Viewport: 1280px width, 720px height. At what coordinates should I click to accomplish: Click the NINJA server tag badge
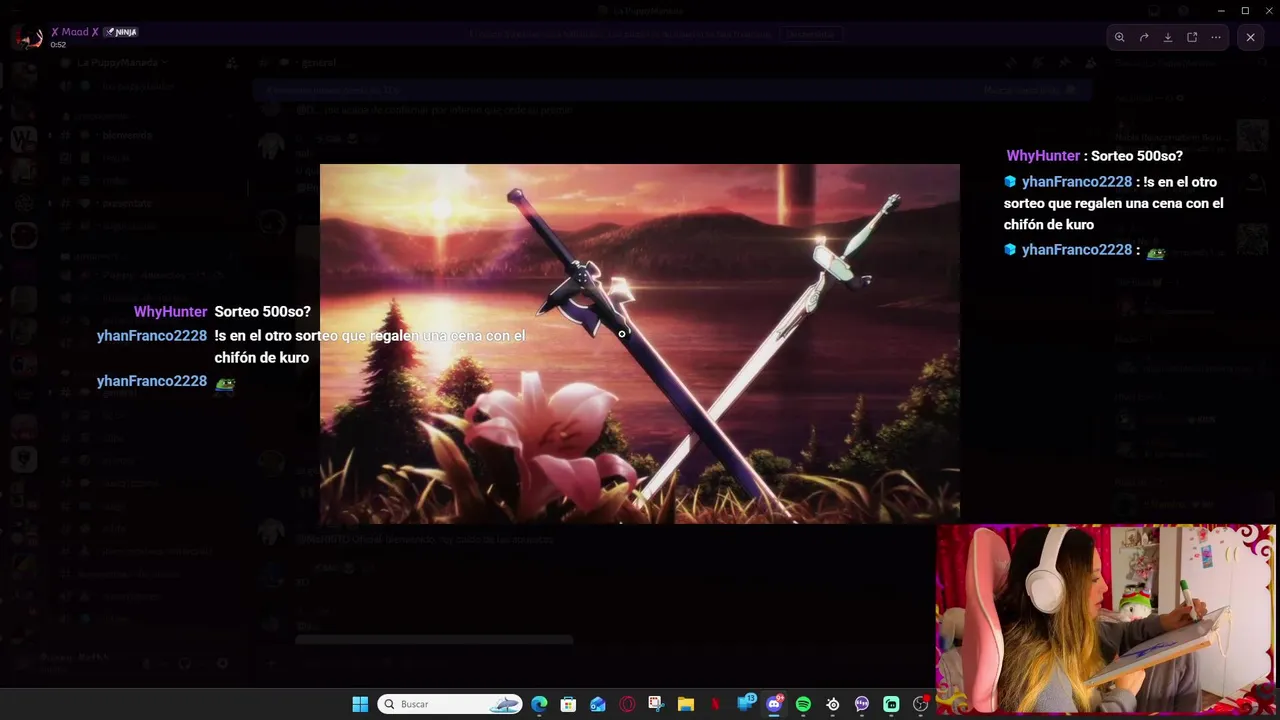(121, 32)
